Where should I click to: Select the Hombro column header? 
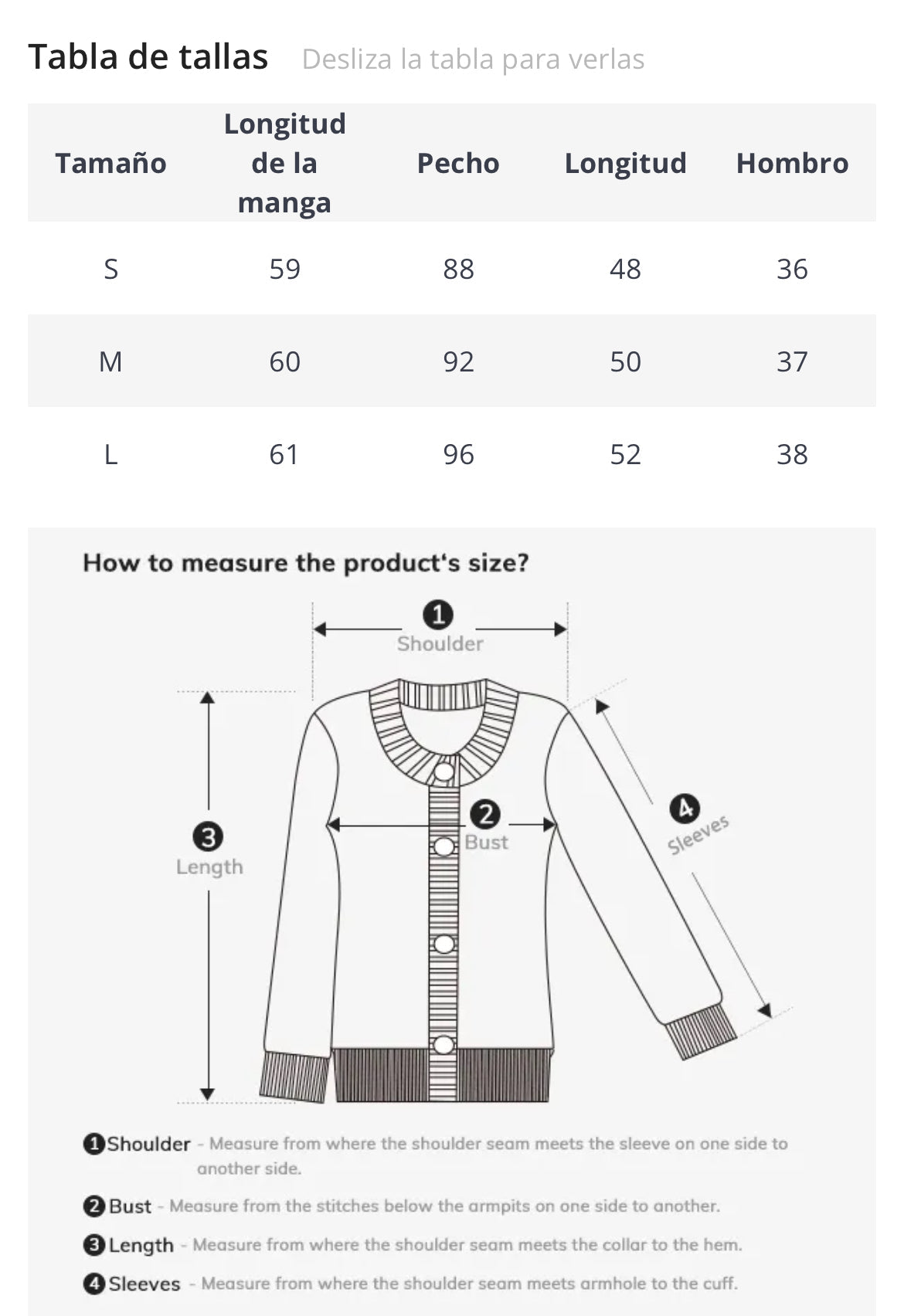click(792, 163)
